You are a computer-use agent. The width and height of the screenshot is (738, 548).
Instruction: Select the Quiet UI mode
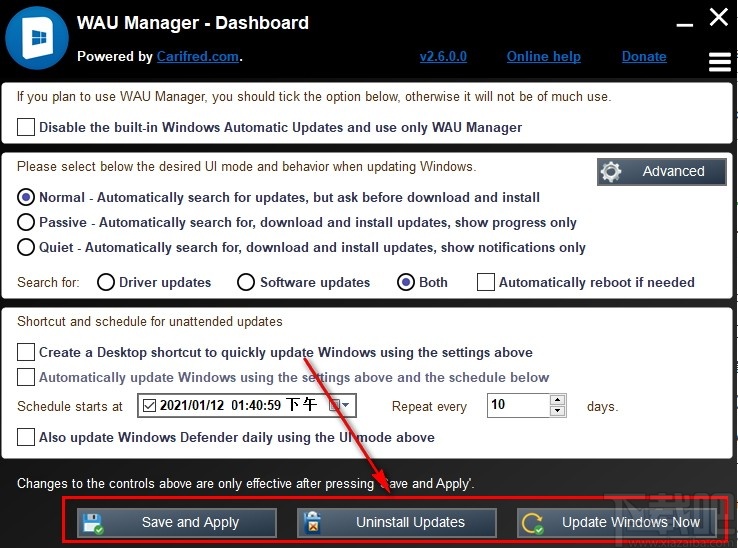tap(26, 247)
